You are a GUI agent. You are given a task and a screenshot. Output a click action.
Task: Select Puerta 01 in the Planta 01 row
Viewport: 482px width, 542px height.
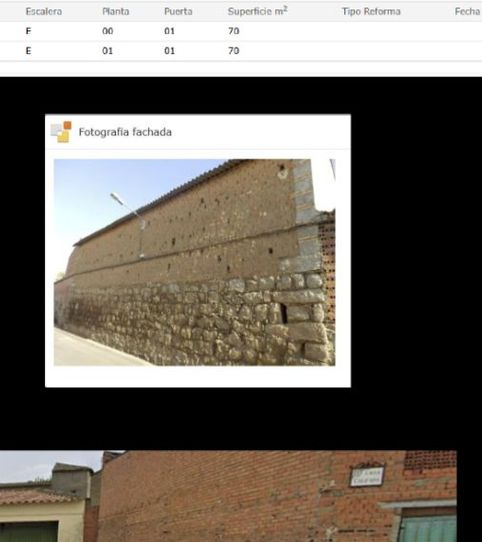169,51
